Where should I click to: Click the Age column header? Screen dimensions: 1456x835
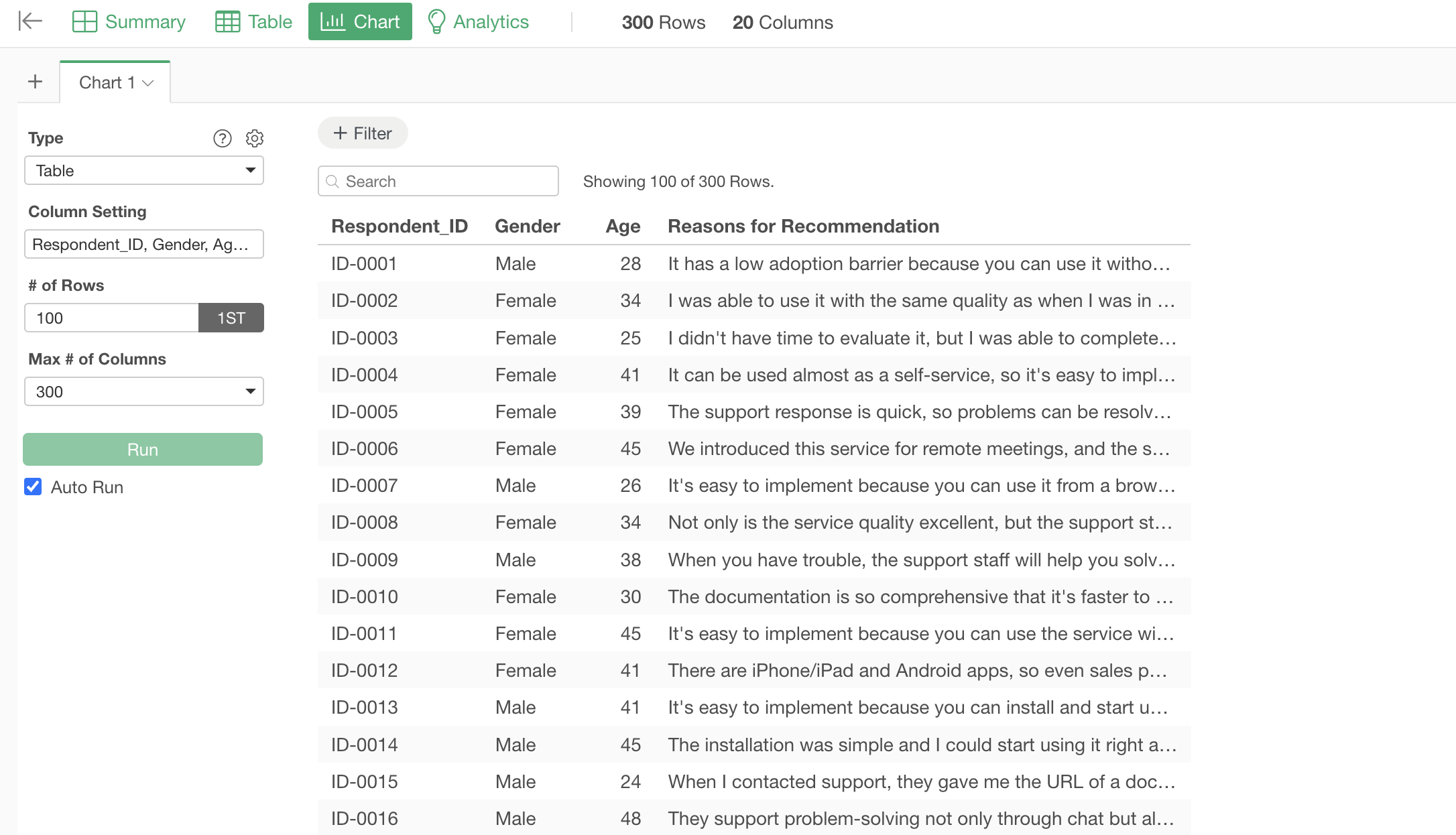click(622, 227)
